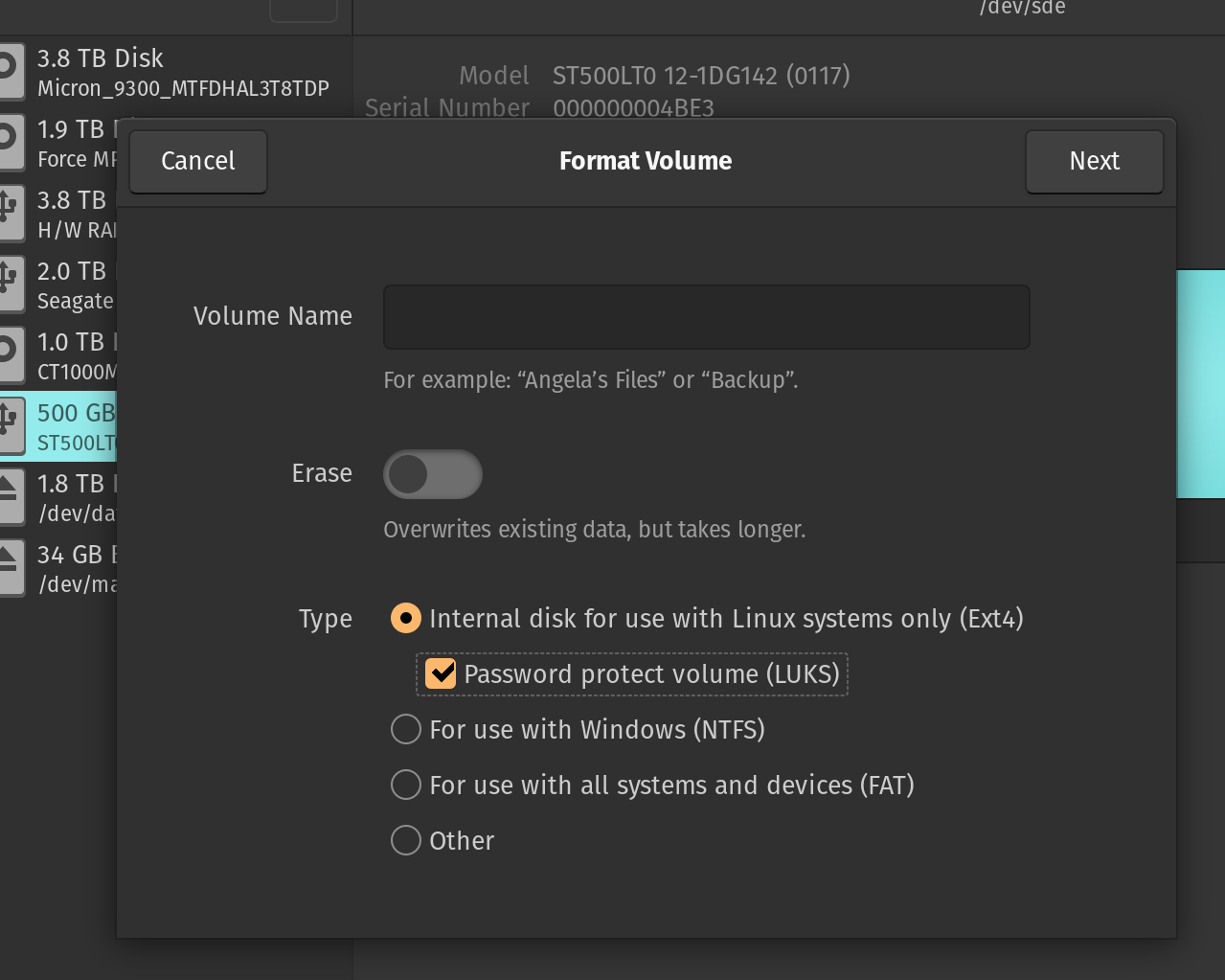The image size is (1225, 980).
Task: Select the 3.8 TB Disk Micron entry
Action: click(x=182, y=72)
